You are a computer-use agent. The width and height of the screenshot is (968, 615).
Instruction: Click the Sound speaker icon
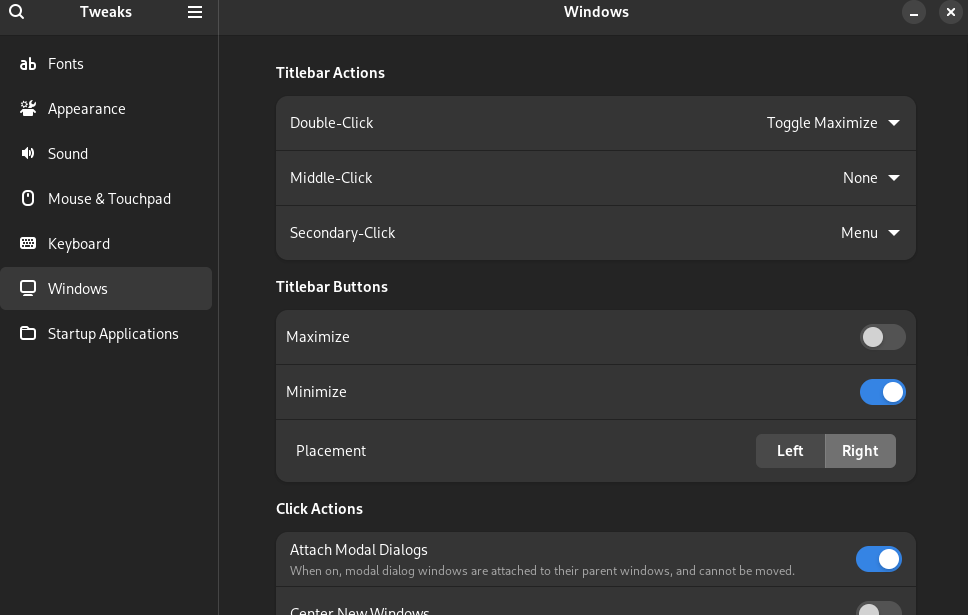(28, 153)
